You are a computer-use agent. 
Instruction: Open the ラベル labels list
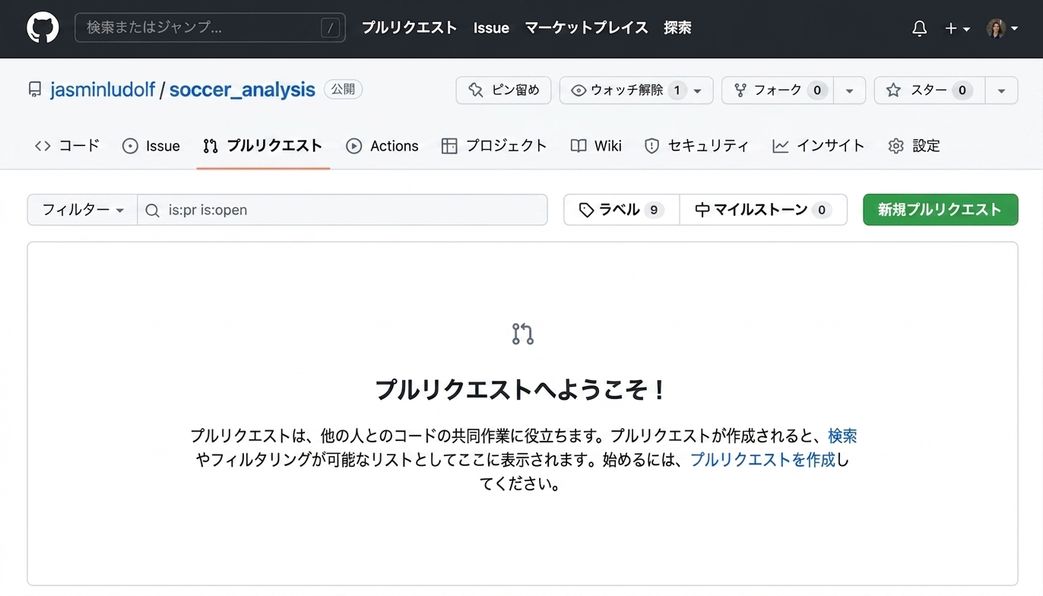(621, 210)
